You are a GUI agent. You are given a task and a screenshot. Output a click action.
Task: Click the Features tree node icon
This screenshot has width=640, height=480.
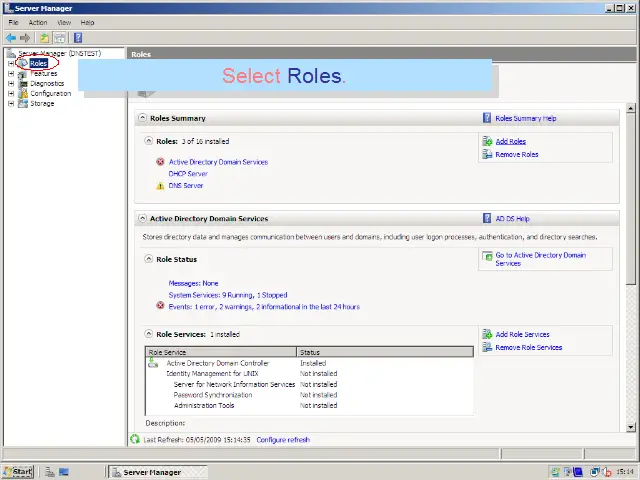point(23,74)
